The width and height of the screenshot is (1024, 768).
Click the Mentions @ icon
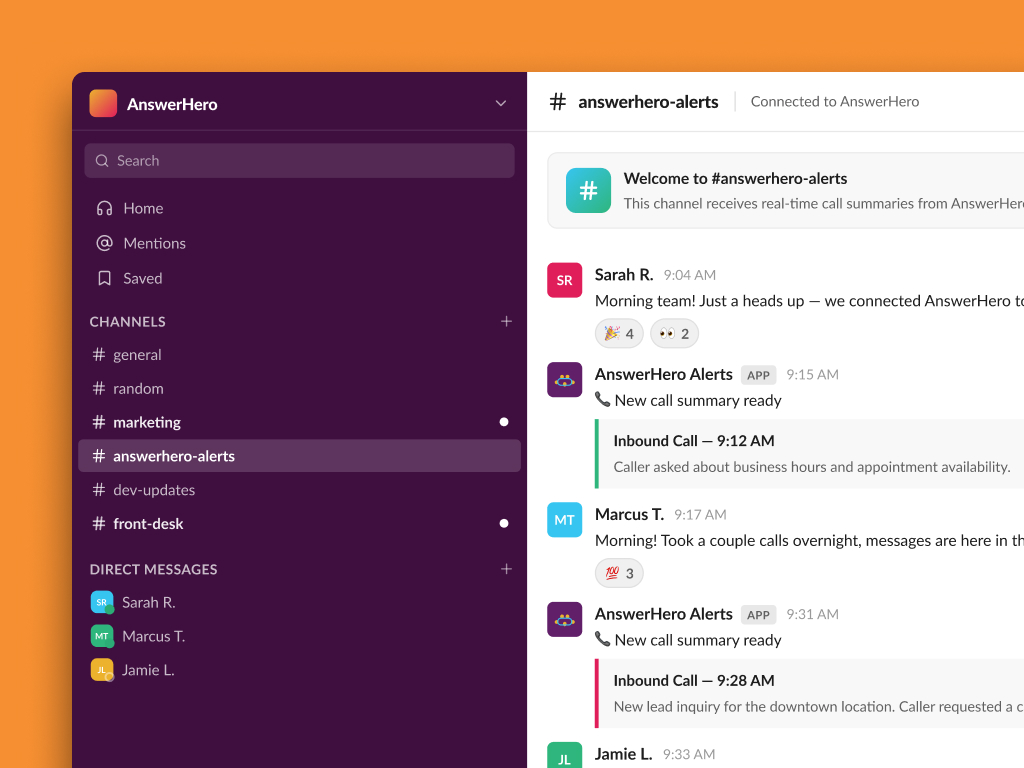[x=104, y=244]
